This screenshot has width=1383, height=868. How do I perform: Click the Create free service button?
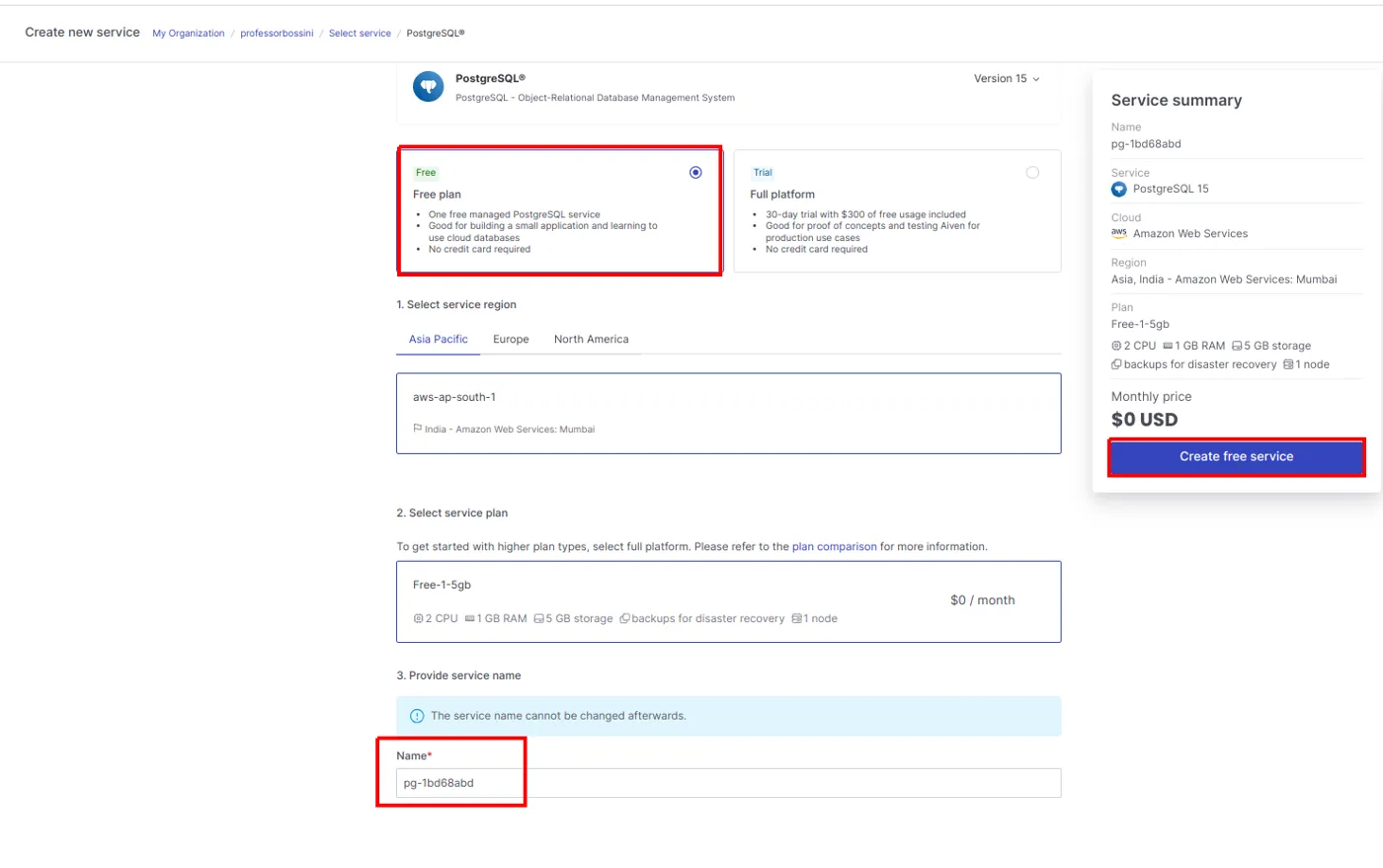[1236, 457]
